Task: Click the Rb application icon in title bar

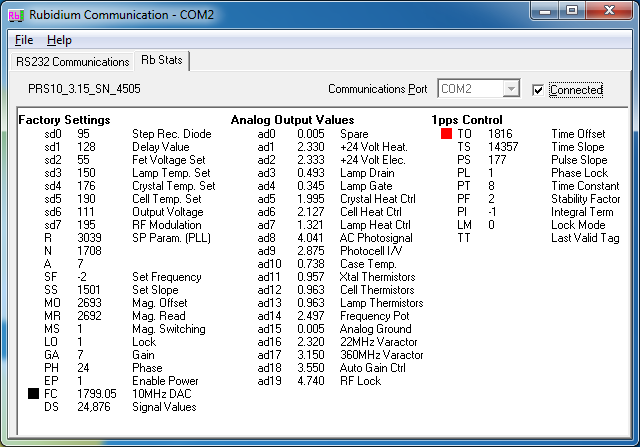Action: 16,16
